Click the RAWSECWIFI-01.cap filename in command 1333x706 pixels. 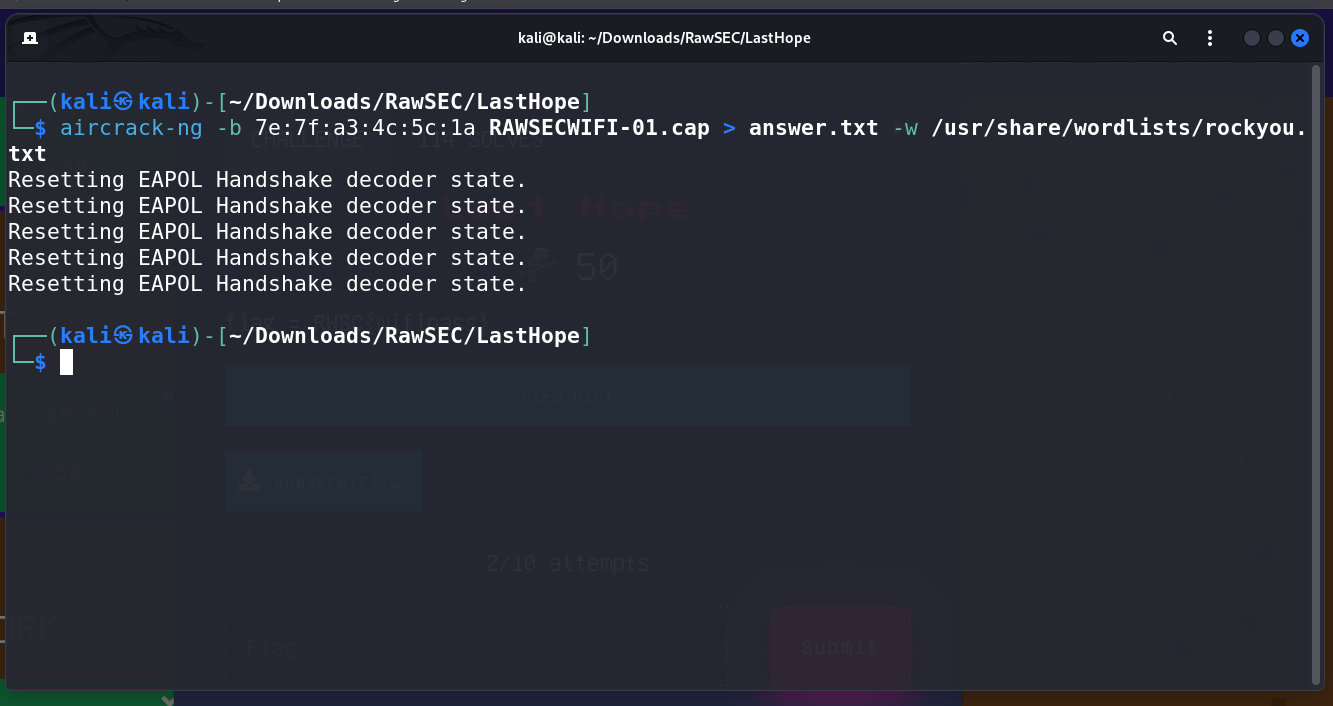click(598, 128)
